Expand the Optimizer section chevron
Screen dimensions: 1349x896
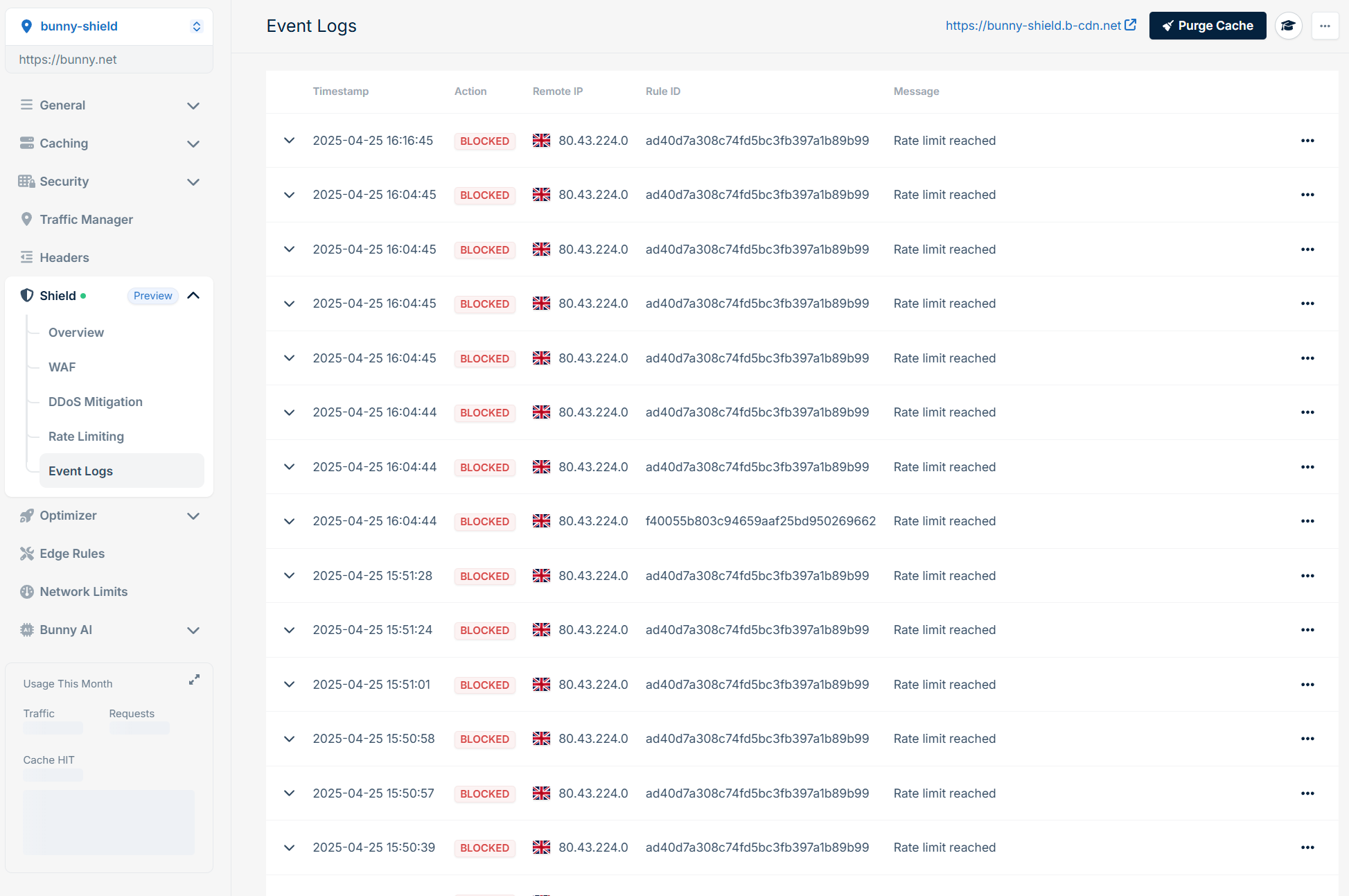[193, 516]
